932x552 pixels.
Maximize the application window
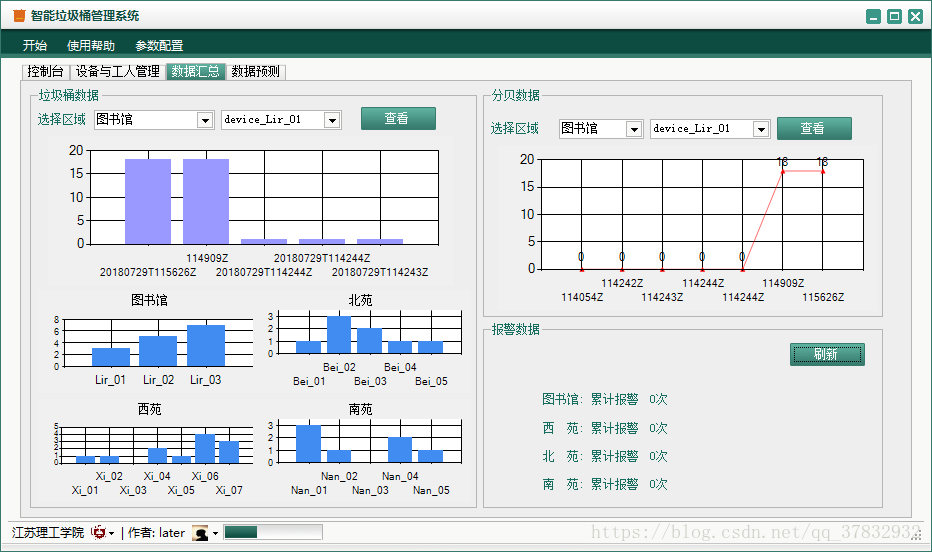pos(894,17)
